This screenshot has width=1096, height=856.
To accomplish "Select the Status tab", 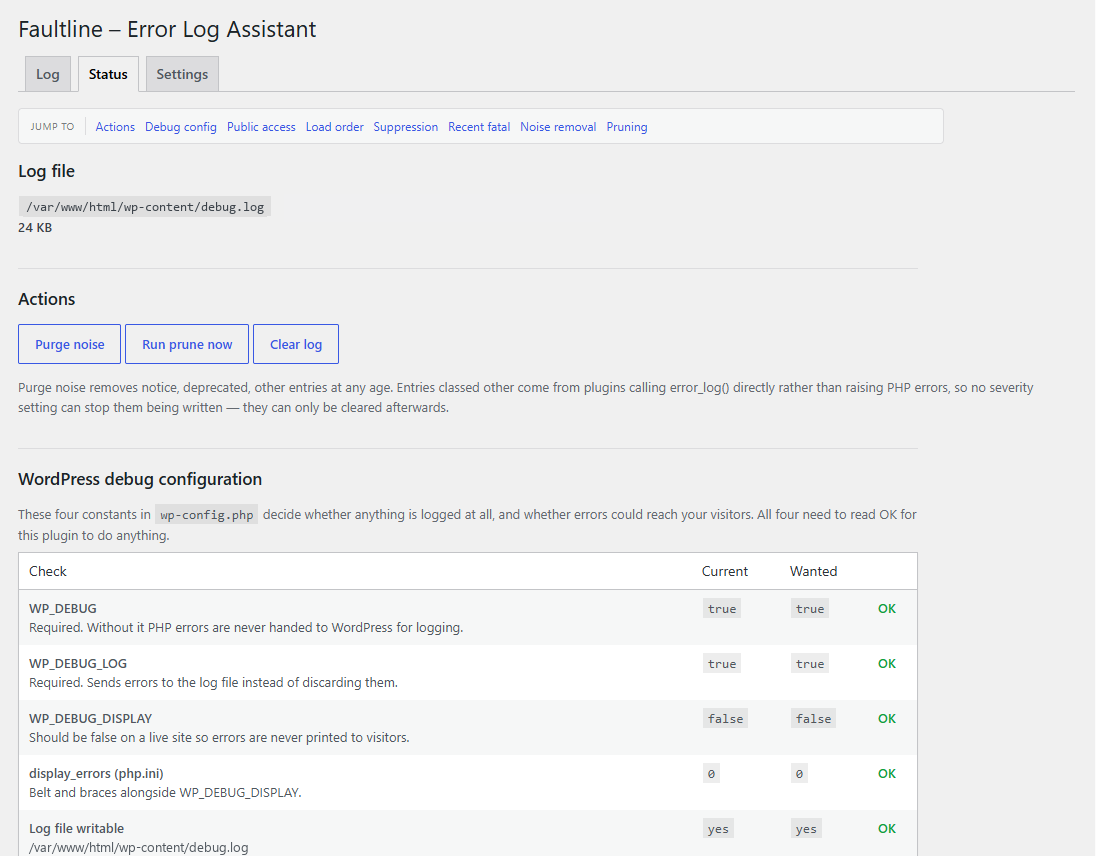I will pyautogui.click(x=108, y=74).
